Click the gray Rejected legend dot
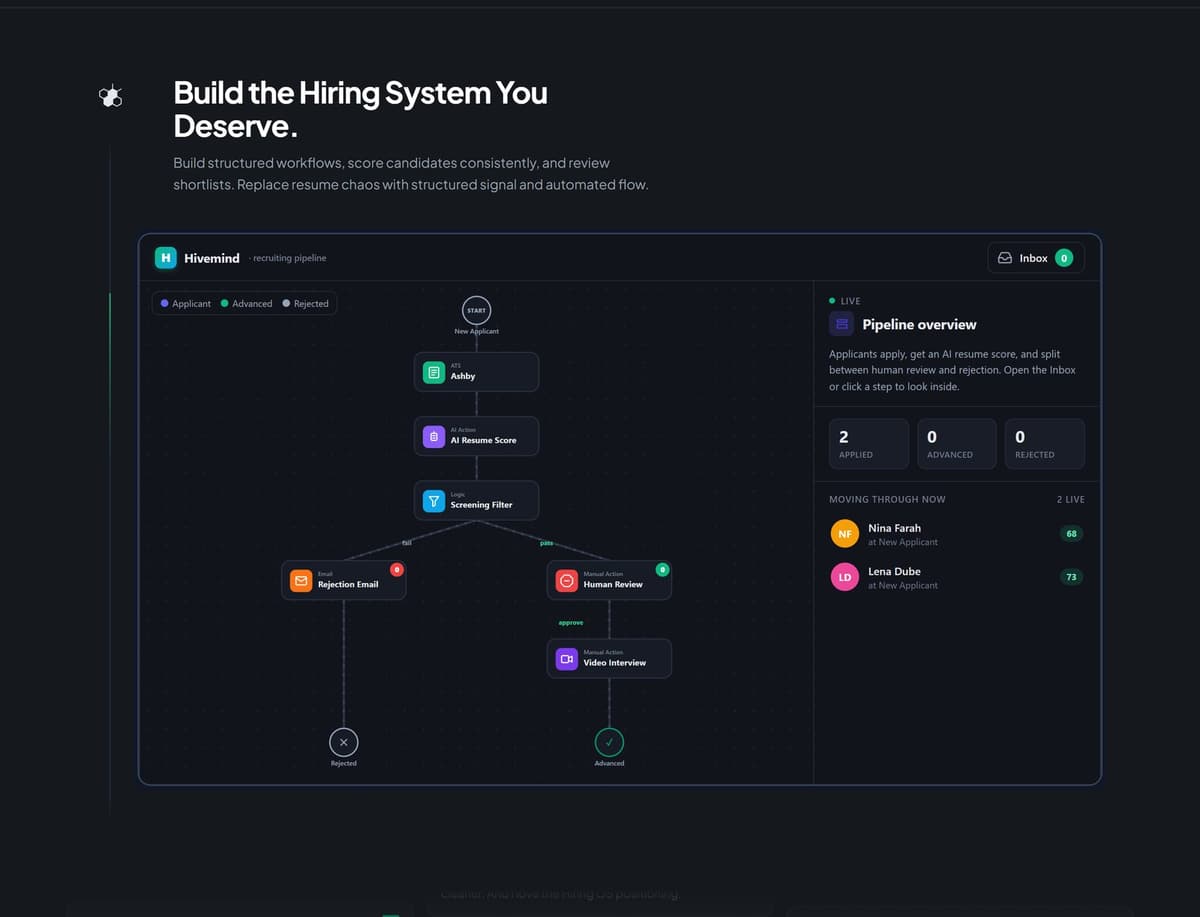 pyautogui.click(x=286, y=303)
